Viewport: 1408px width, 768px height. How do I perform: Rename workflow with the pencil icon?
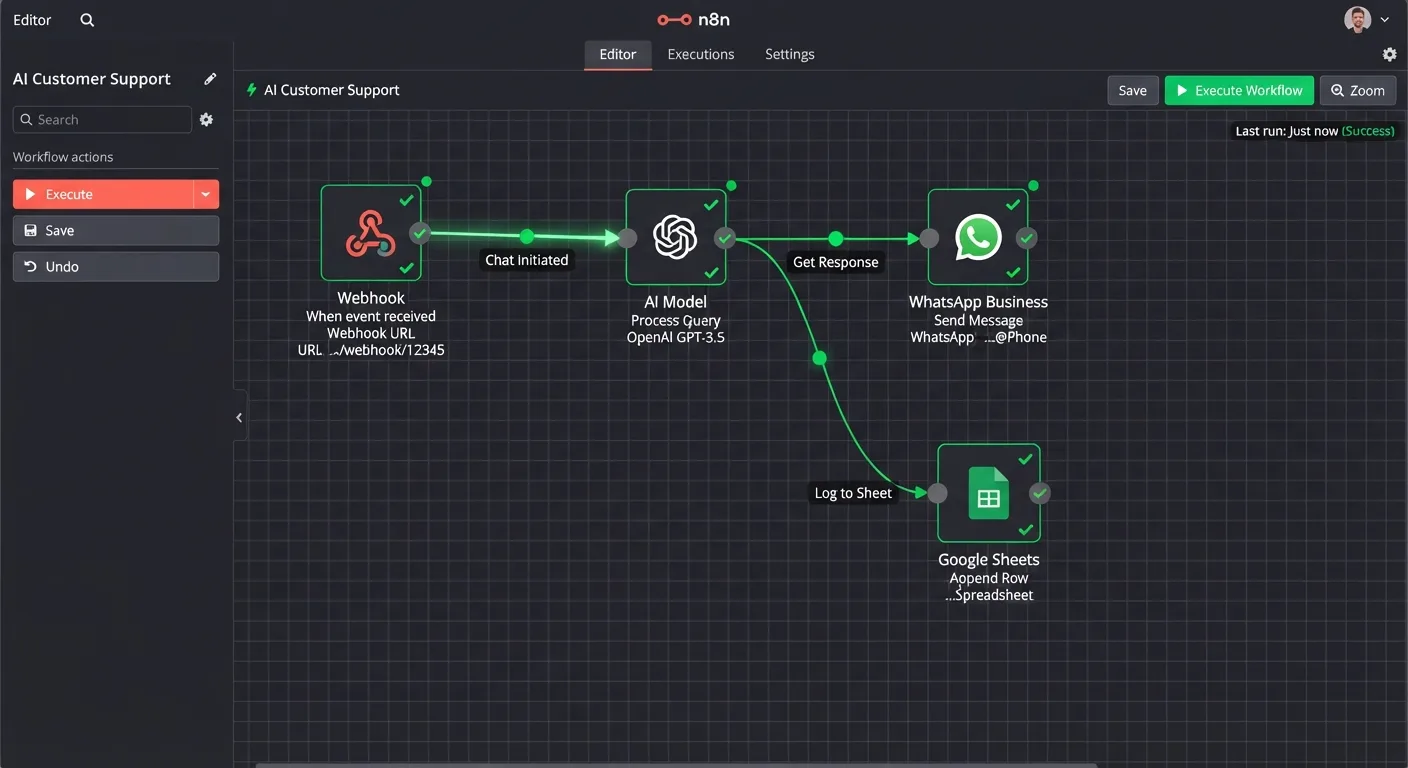pyautogui.click(x=210, y=79)
